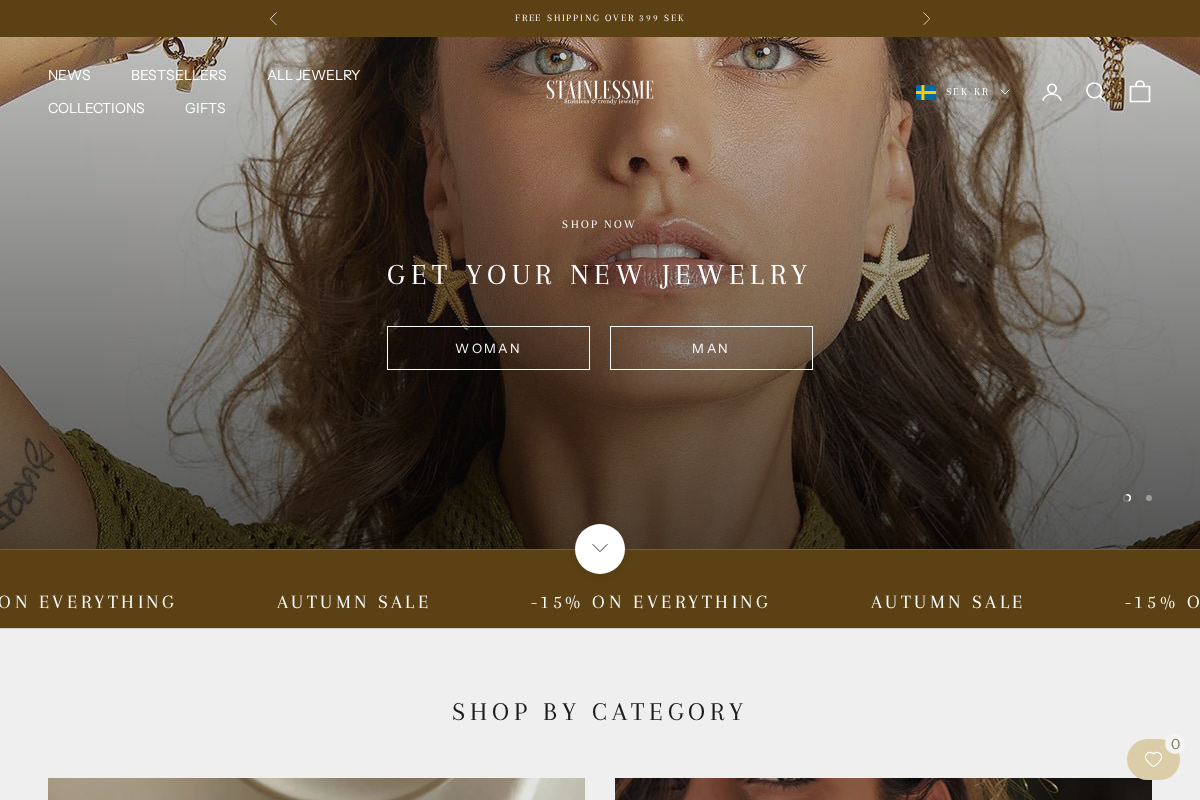The height and width of the screenshot is (800, 1200).
Task: Click the Woman shop button
Action: (x=488, y=348)
